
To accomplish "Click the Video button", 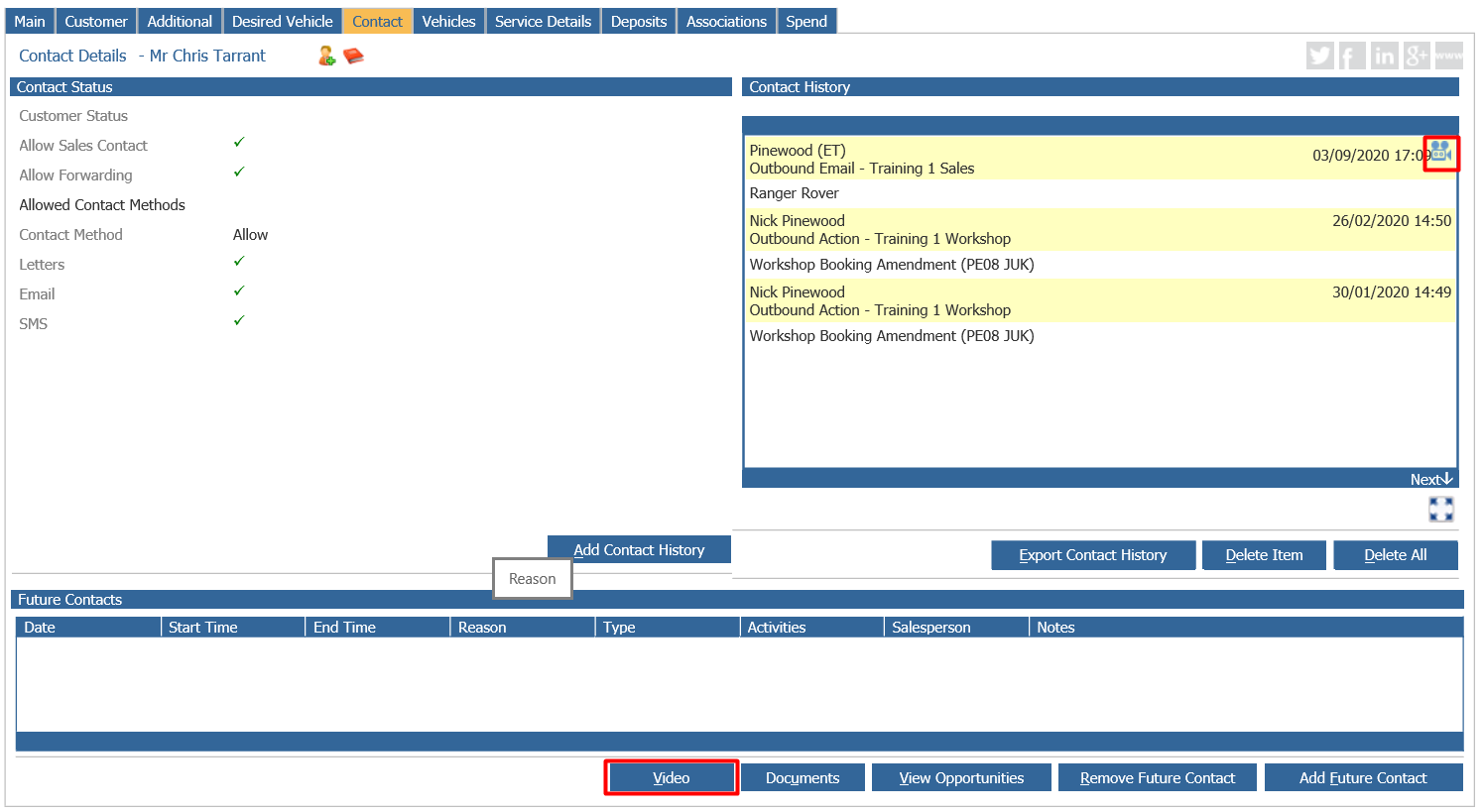I will [x=672, y=778].
